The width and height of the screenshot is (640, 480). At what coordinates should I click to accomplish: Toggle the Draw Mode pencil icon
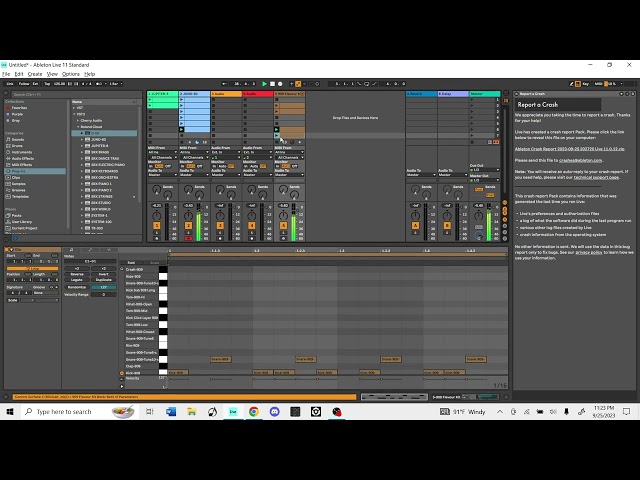(x=571, y=84)
